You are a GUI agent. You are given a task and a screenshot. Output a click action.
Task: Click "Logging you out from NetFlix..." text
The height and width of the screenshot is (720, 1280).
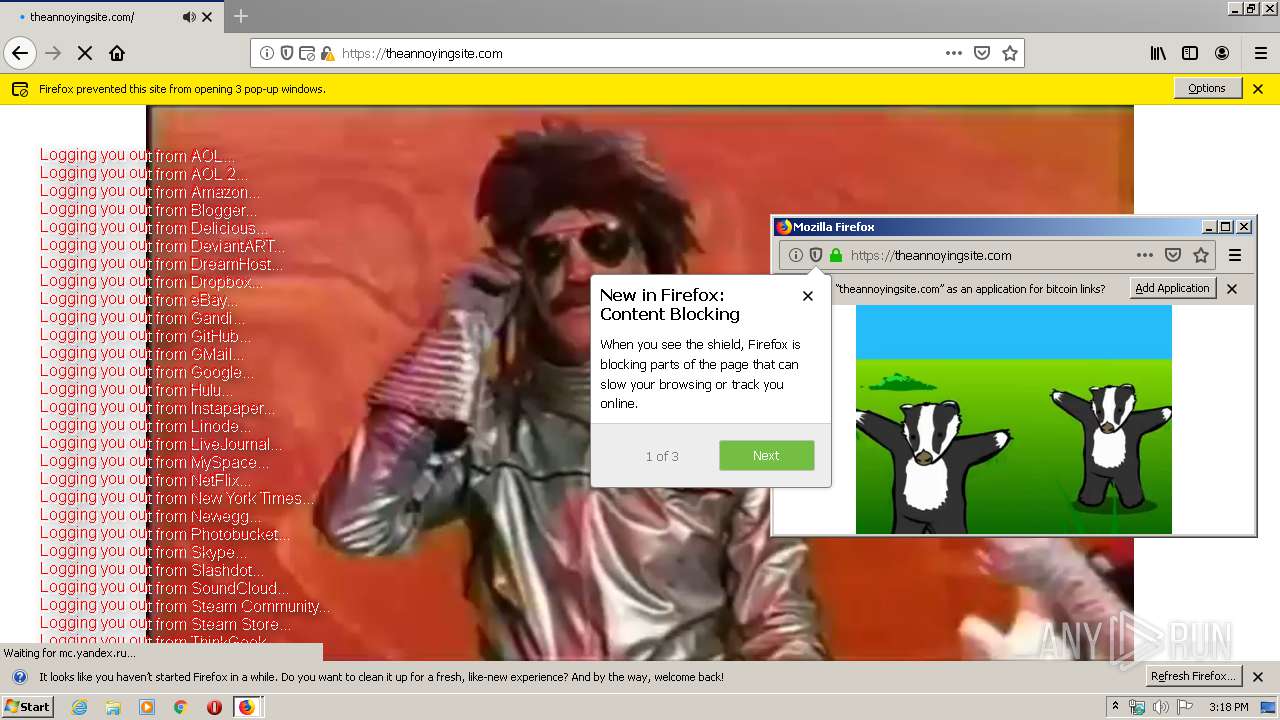pyautogui.click(x=145, y=479)
